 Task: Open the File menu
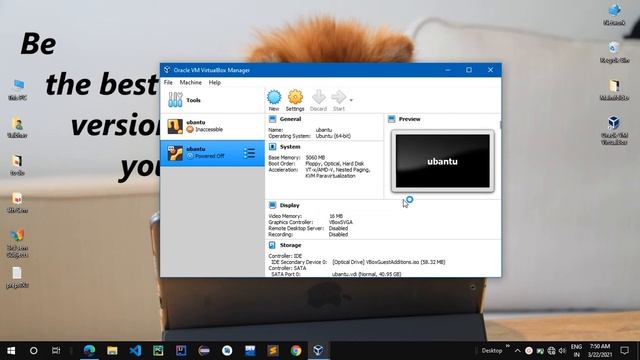168,82
